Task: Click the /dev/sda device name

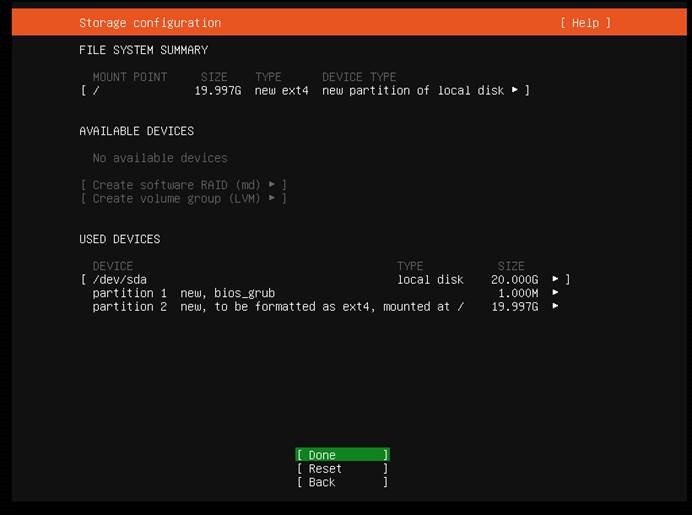Action: pos(120,279)
